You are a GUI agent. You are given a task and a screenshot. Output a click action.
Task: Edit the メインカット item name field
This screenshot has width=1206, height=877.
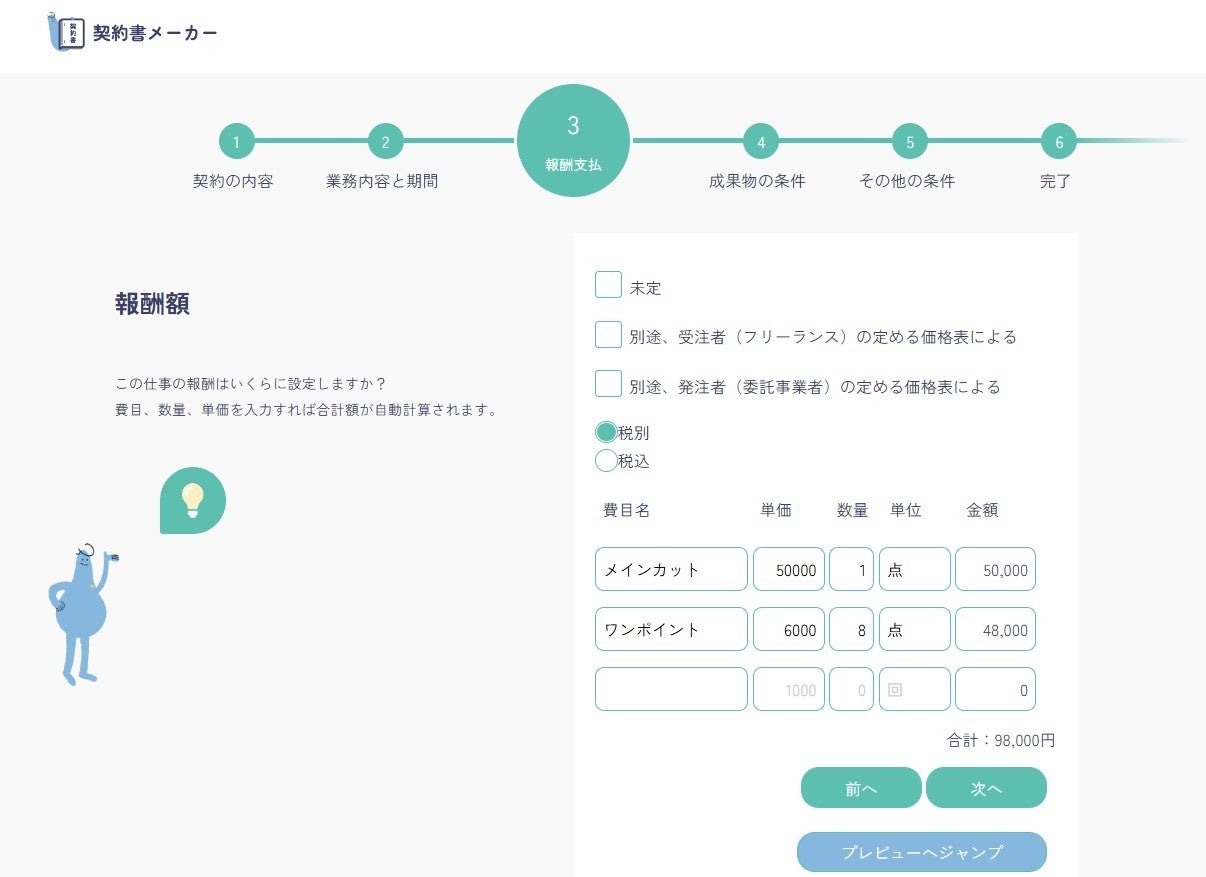(671, 569)
